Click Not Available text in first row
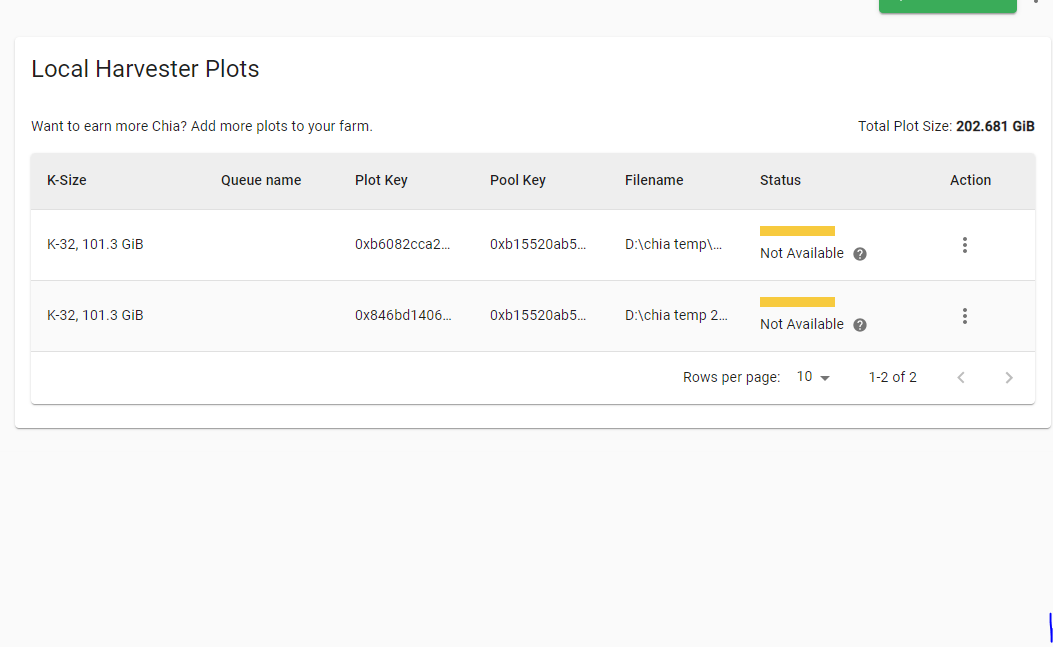The height and width of the screenshot is (647, 1053). (802, 253)
